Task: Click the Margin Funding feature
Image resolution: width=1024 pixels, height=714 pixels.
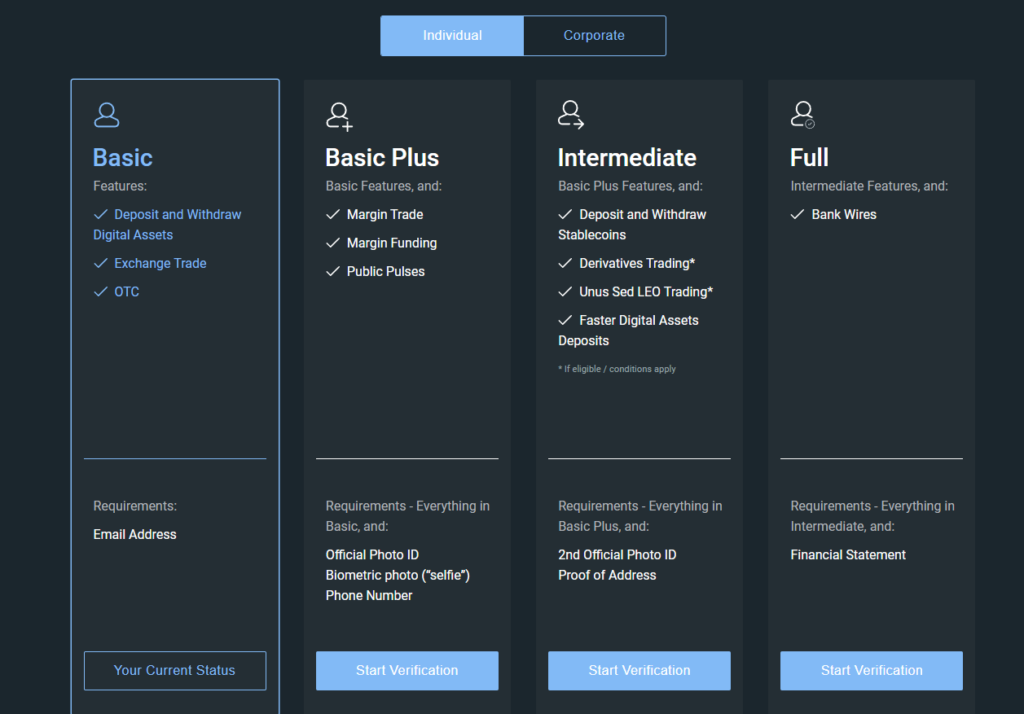Action: coord(391,243)
